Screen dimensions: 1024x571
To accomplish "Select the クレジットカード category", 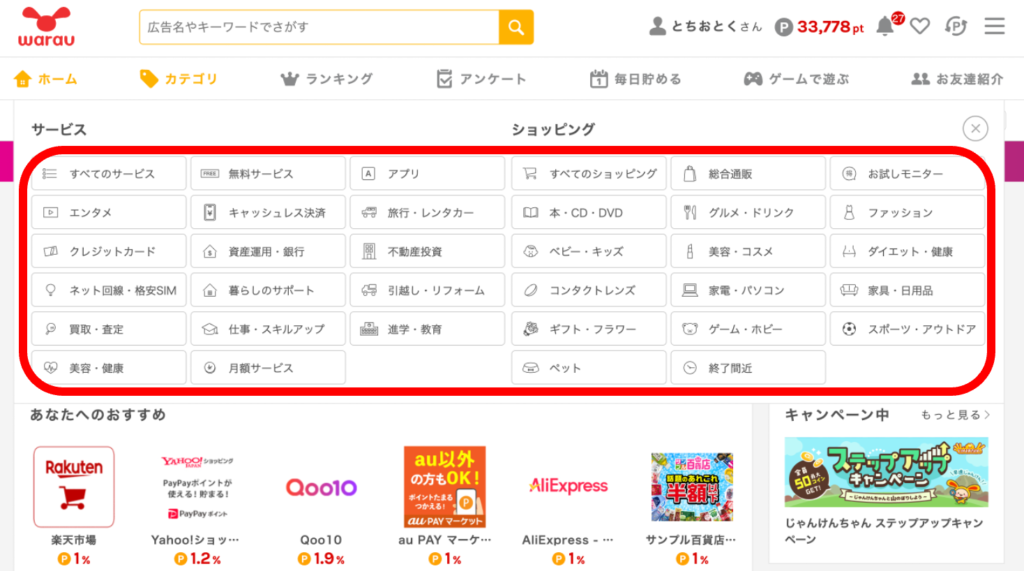I will coord(109,252).
